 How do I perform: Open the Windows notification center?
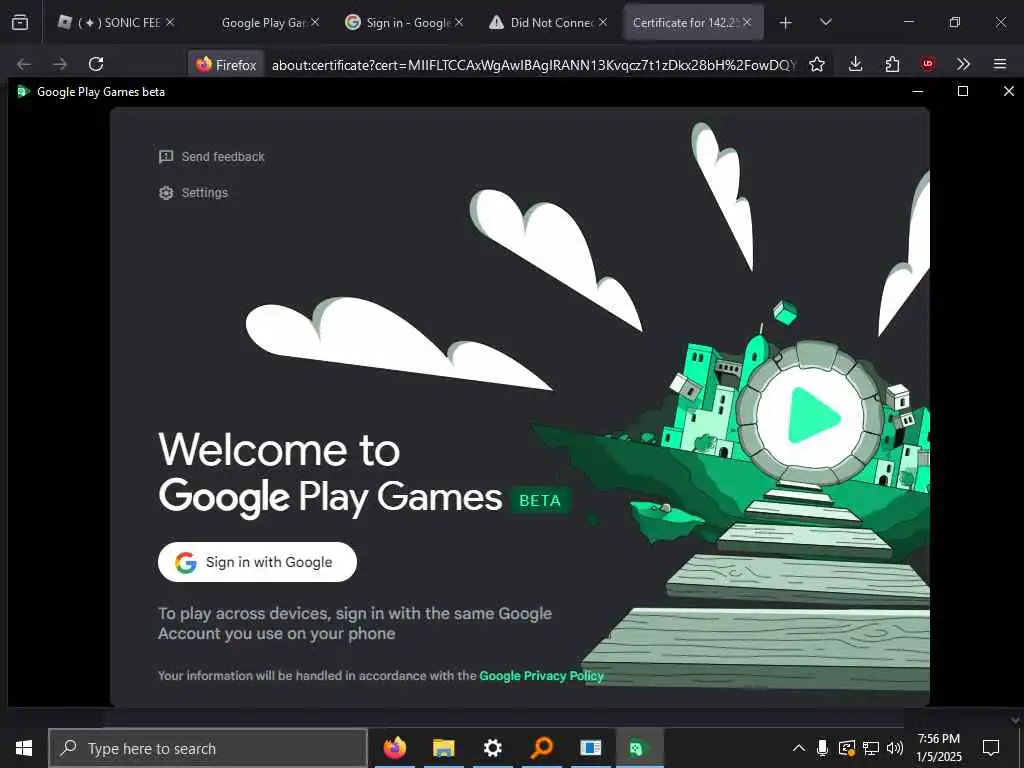point(991,748)
